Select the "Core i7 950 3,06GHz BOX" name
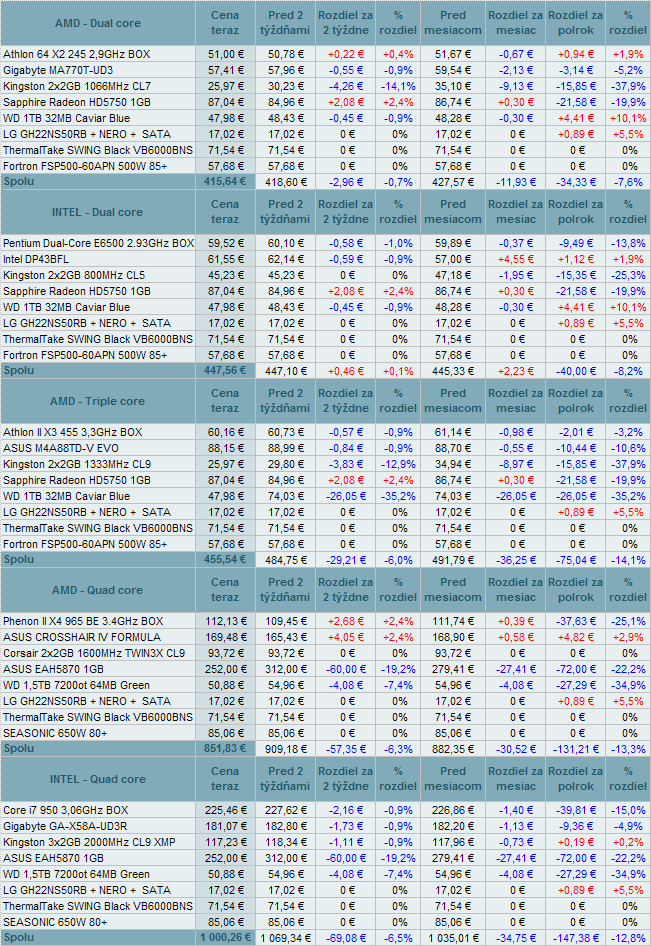This screenshot has width=651, height=946. [x=66, y=810]
